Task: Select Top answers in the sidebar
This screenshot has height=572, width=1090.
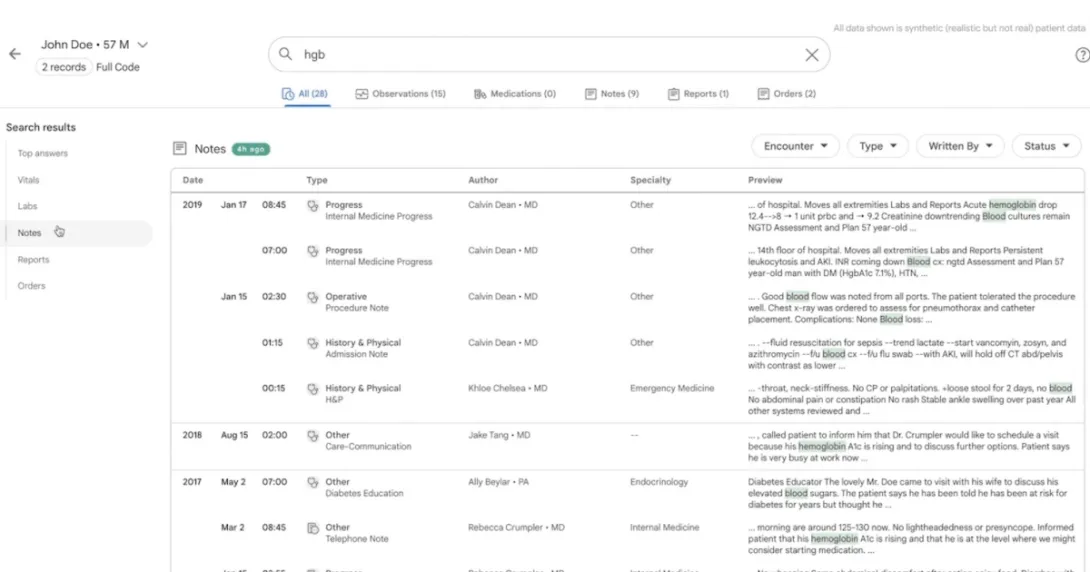Action: (x=43, y=153)
